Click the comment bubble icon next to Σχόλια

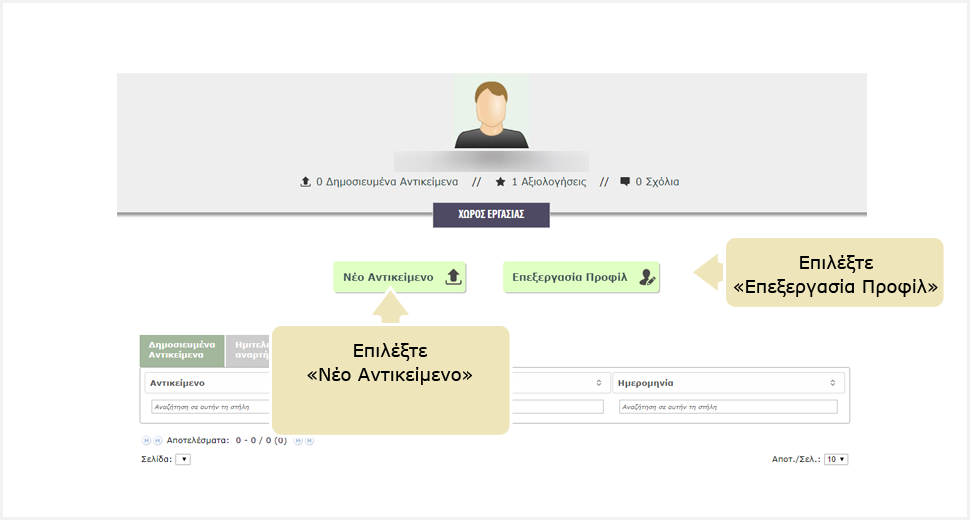point(625,182)
